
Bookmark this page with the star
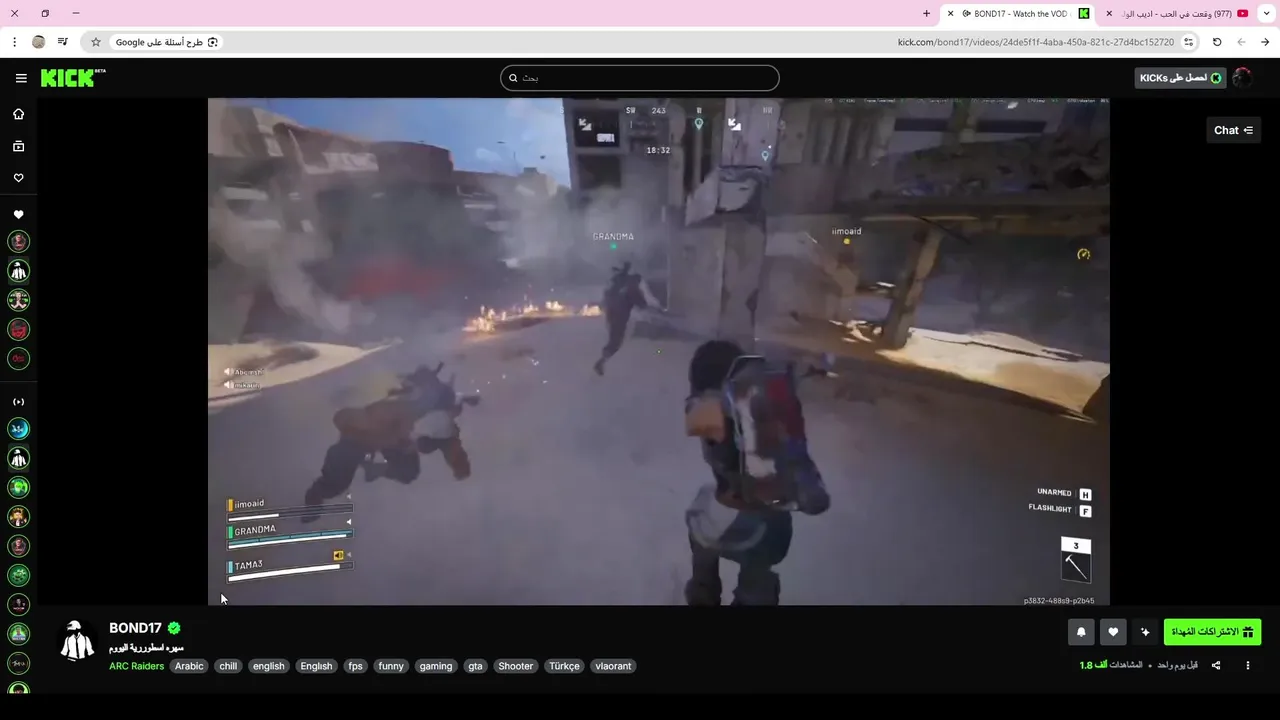coord(96,42)
